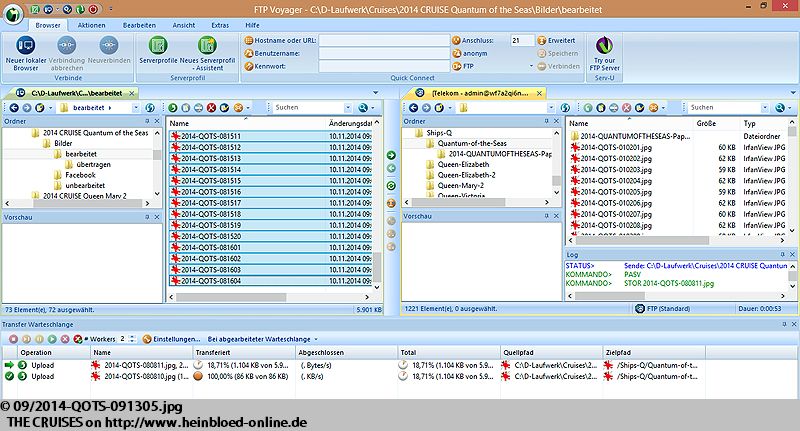Click the FTP Voyager application orb
Viewport: 800px width, 431px height.
point(13,14)
